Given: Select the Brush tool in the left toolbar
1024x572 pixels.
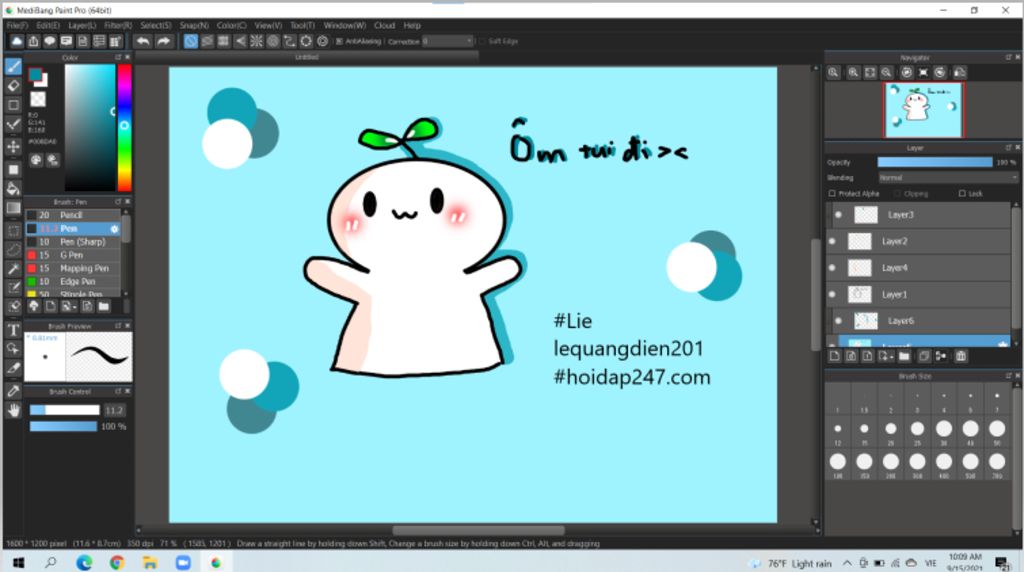Looking at the screenshot, I should click(x=13, y=67).
